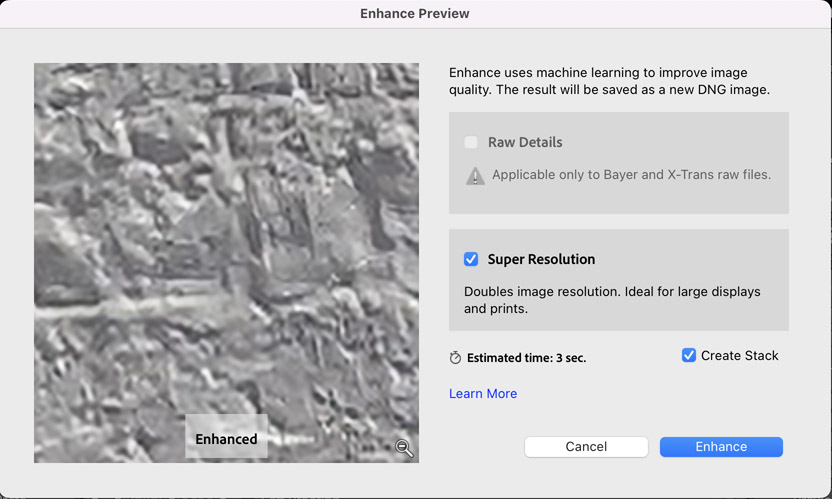Click the Cancel button

click(x=586, y=446)
